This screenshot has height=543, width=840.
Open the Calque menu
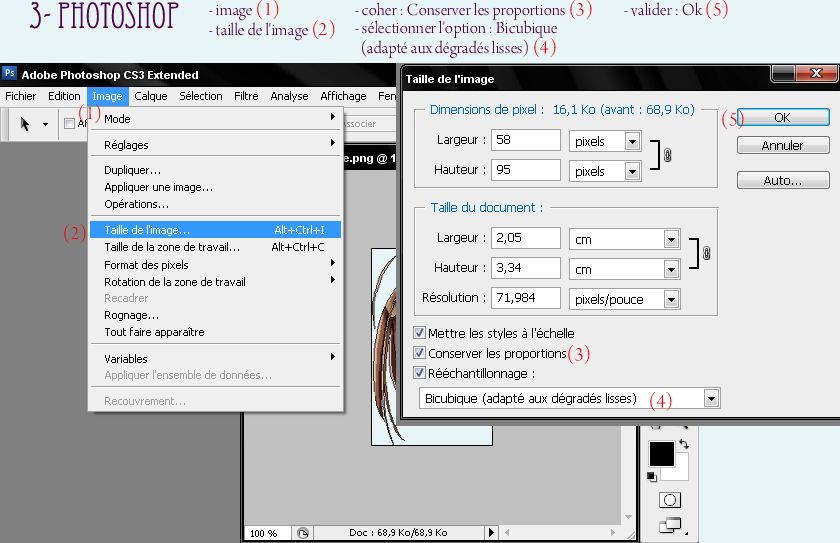(151, 96)
